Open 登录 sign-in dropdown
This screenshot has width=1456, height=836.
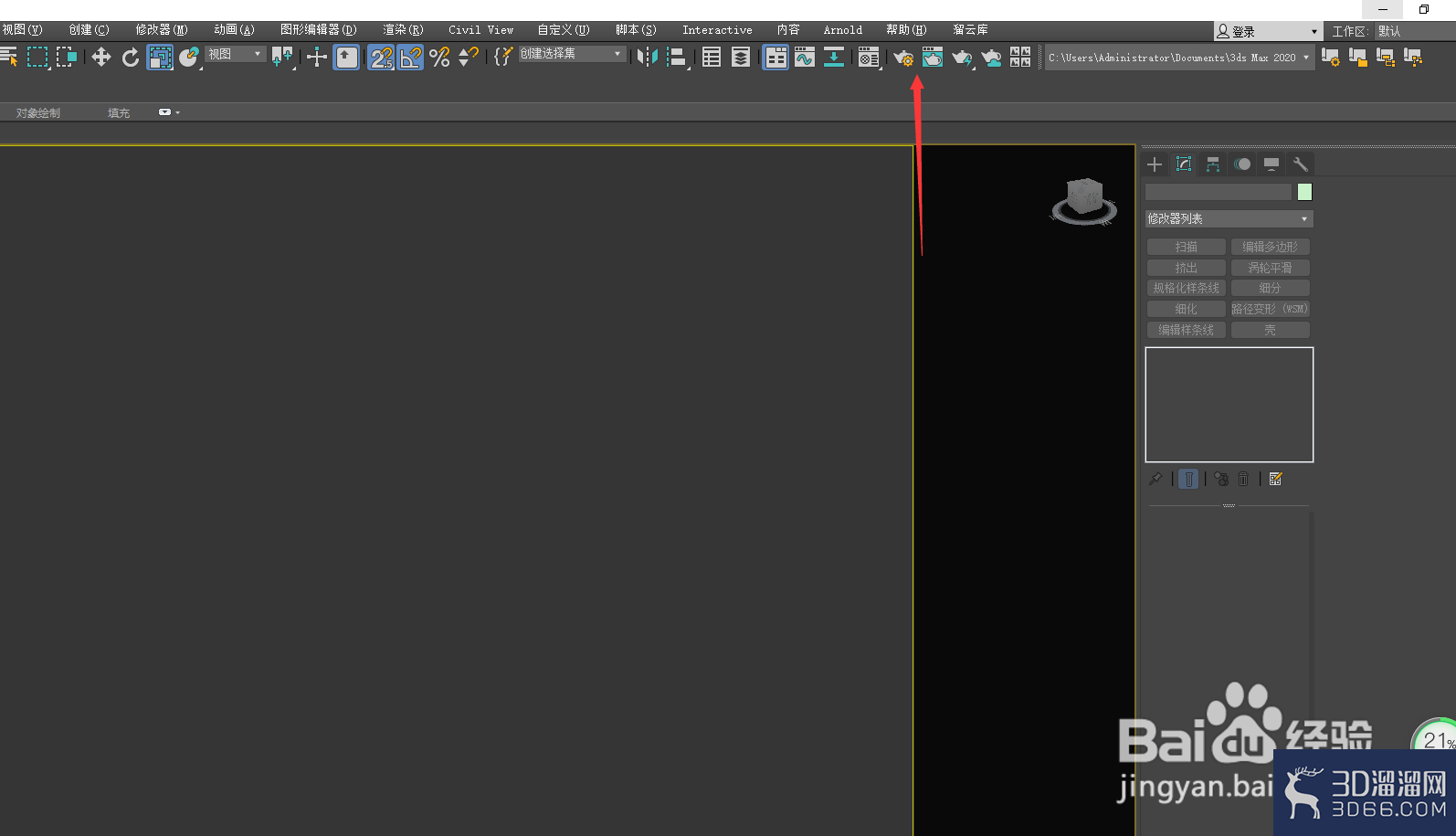pos(1268,31)
